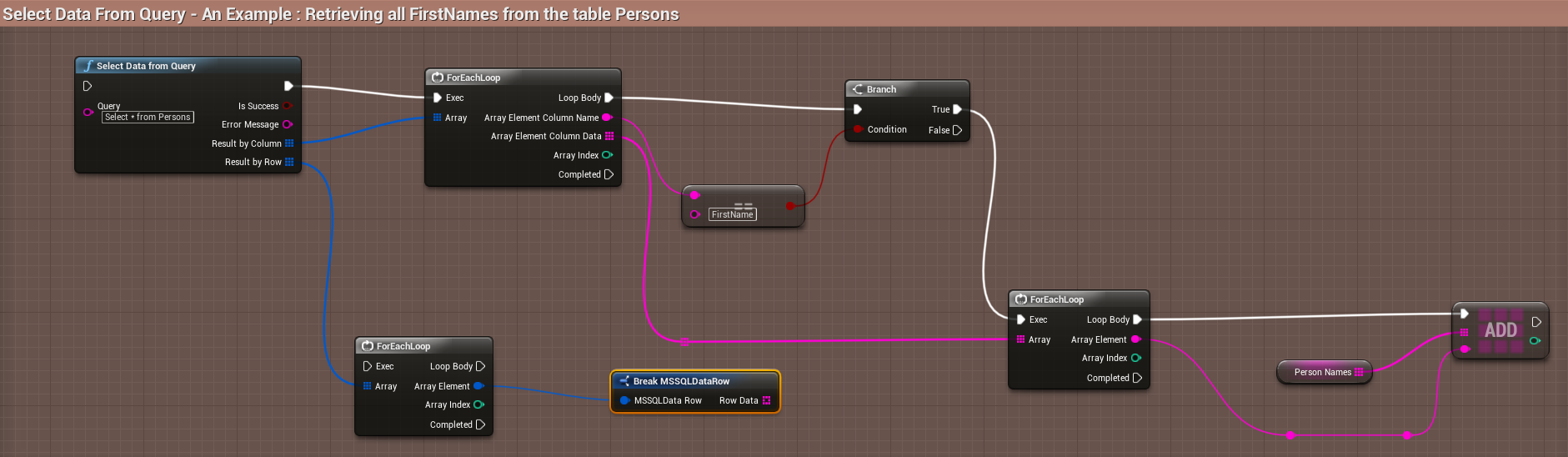Click the Error Message output pin
The width and height of the screenshot is (1568, 457).
[x=288, y=124]
